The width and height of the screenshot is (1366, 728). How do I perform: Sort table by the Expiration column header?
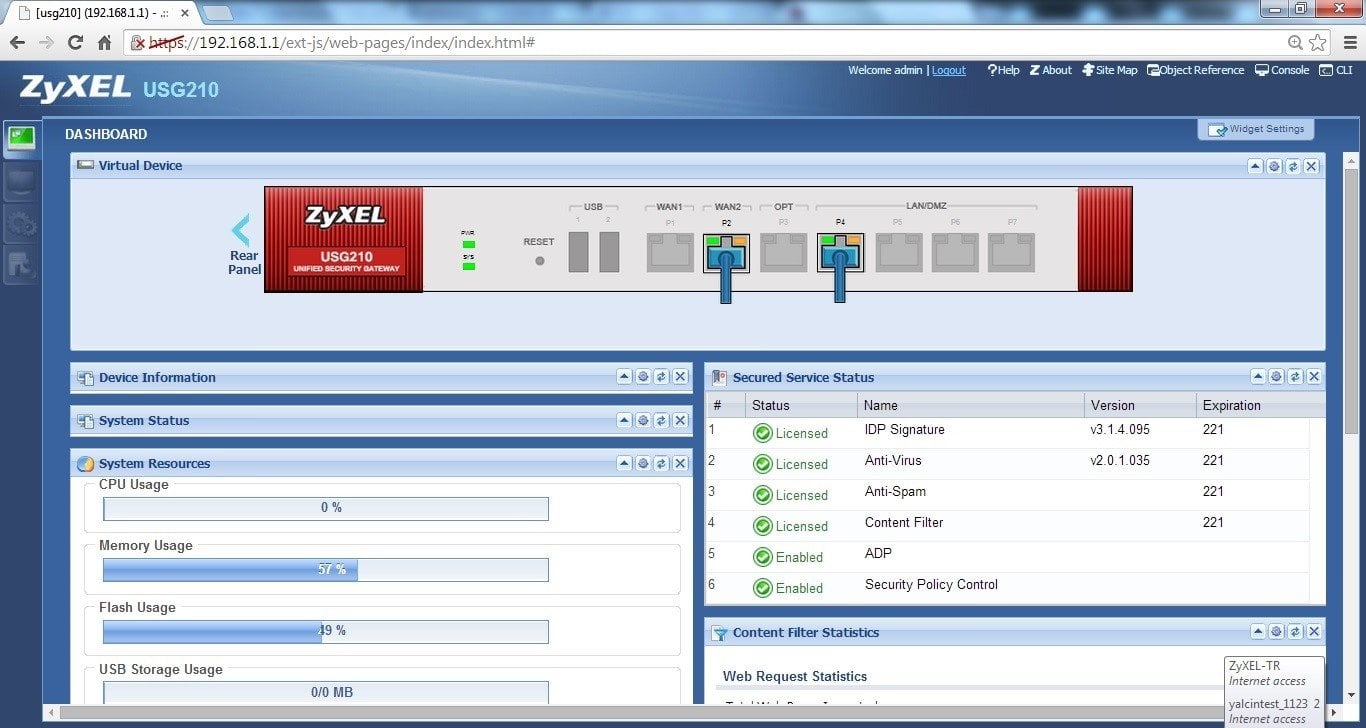1260,405
